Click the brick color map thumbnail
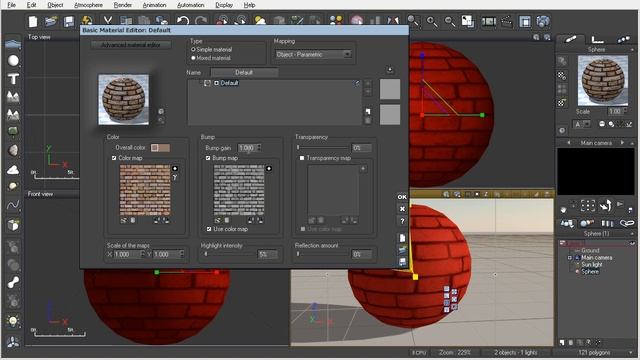The height and width of the screenshot is (360, 640). coord(145,190)
